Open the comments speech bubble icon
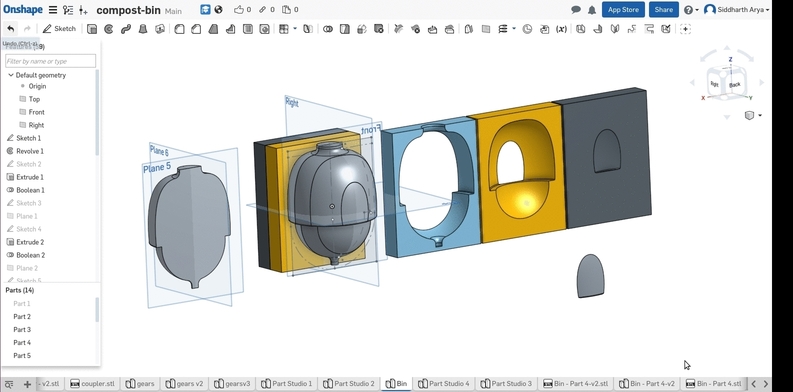The width and height of the screenshot is (793, 392). tap(576, 10)
